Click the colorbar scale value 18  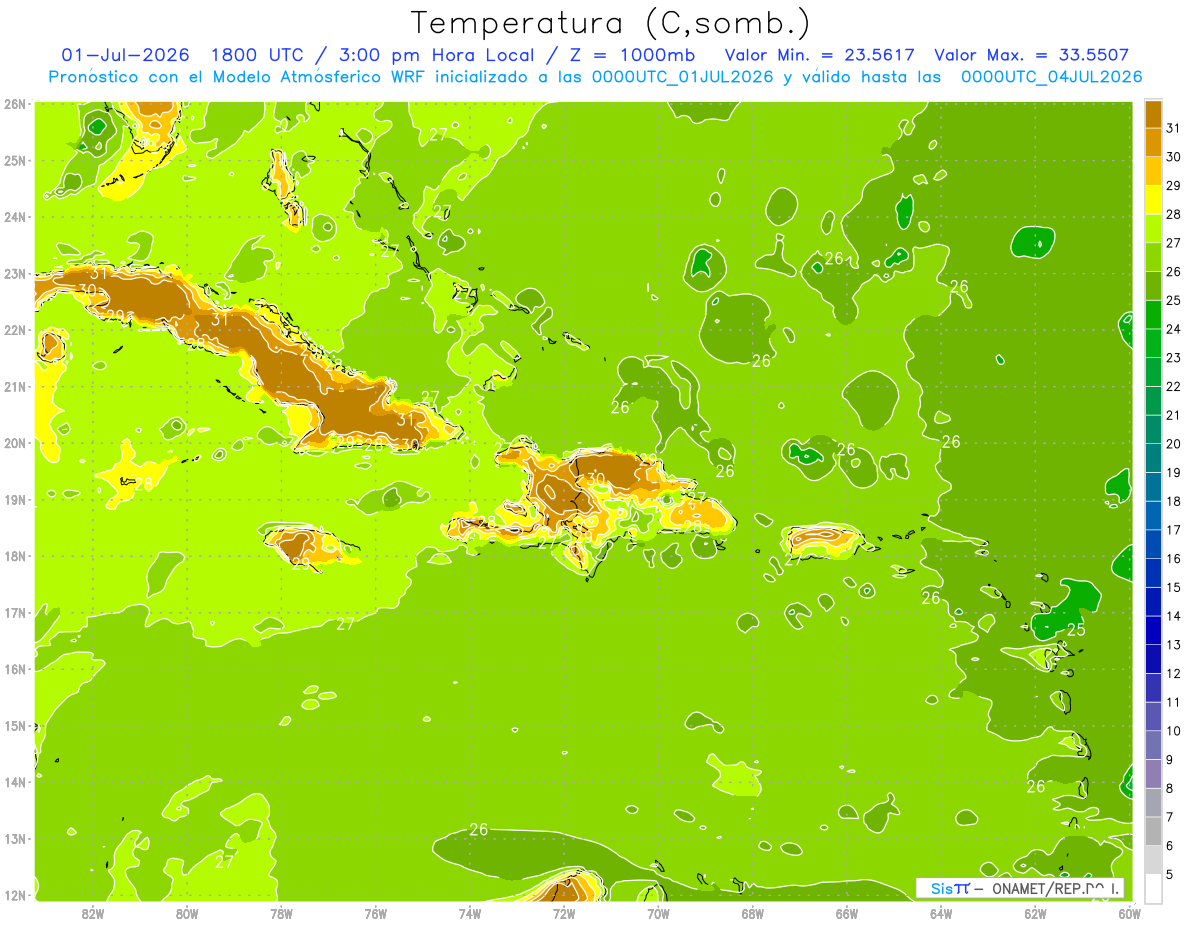pos(1174,501)
